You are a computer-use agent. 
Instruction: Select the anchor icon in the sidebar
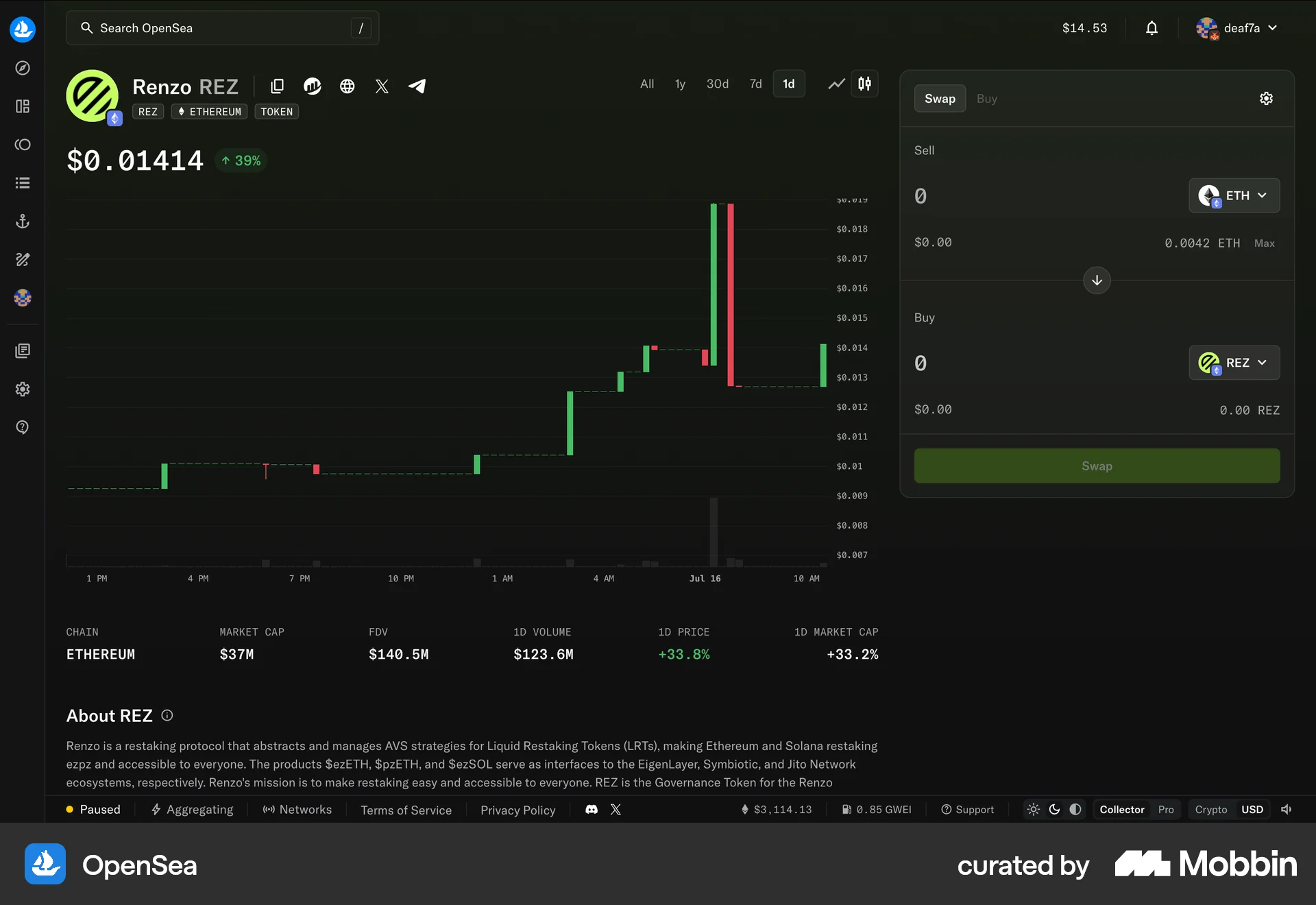click(x=23, y=221)
